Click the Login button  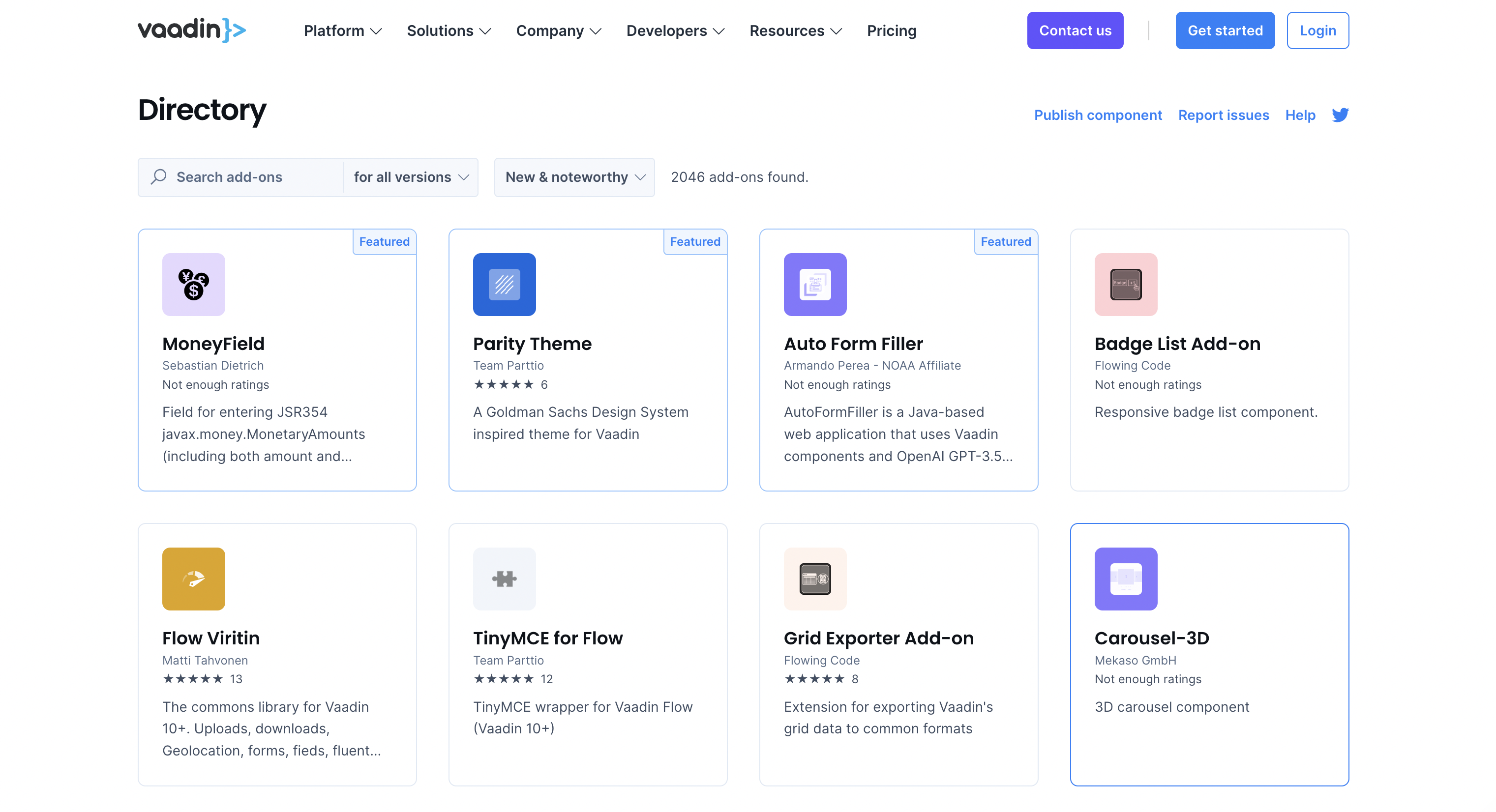(1316, 30)
